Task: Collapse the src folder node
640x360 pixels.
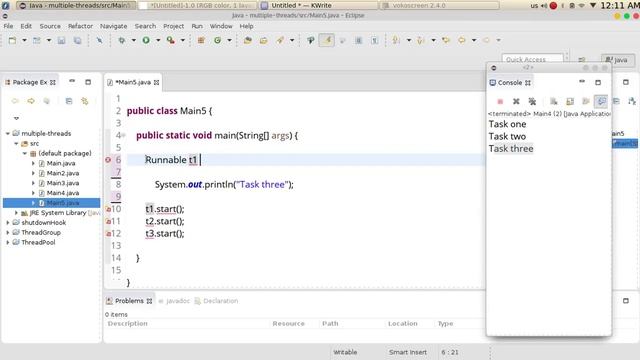Action: tap(16, 144)
